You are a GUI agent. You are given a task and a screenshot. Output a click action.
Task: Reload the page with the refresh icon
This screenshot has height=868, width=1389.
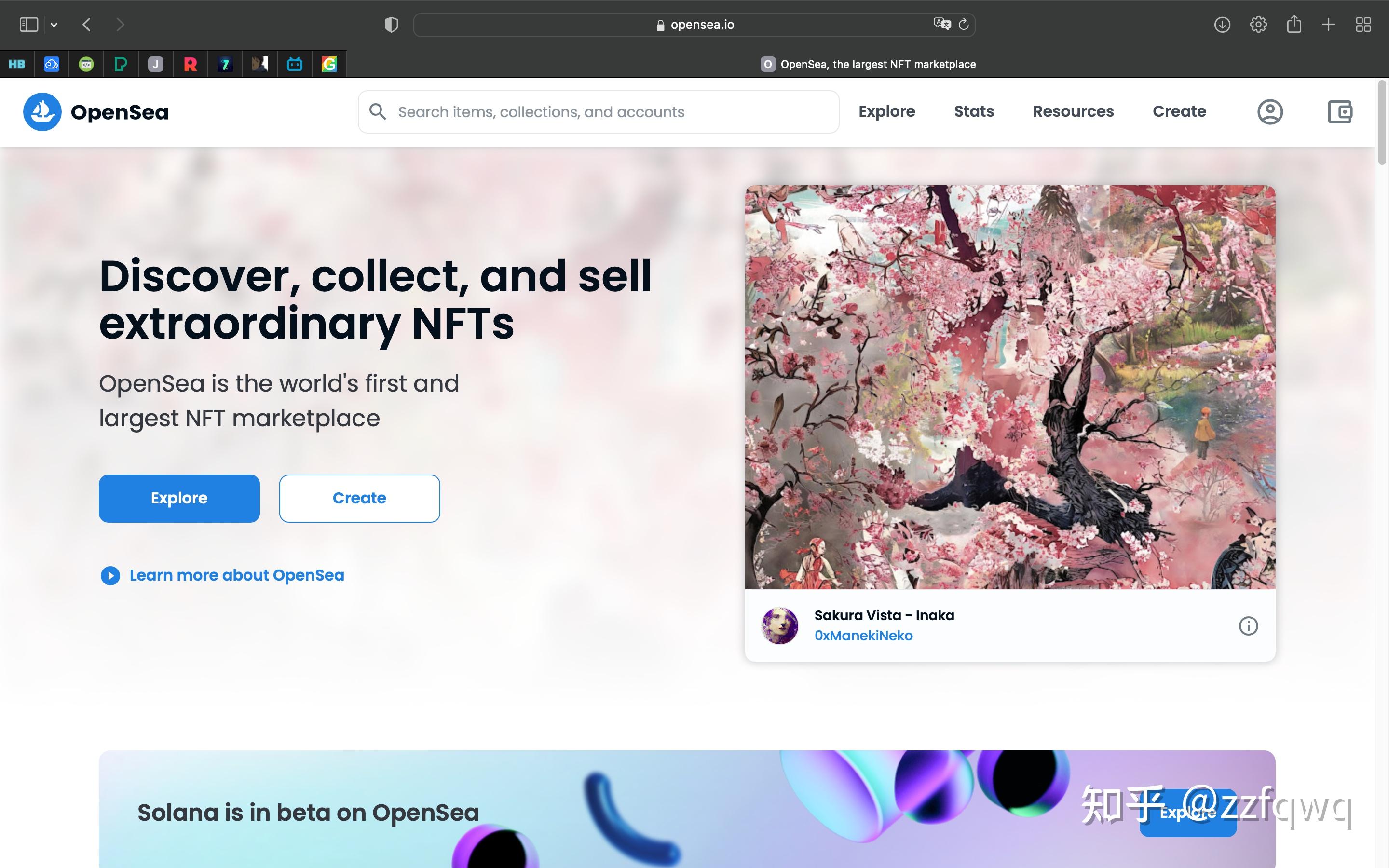(x=964, y=24)
